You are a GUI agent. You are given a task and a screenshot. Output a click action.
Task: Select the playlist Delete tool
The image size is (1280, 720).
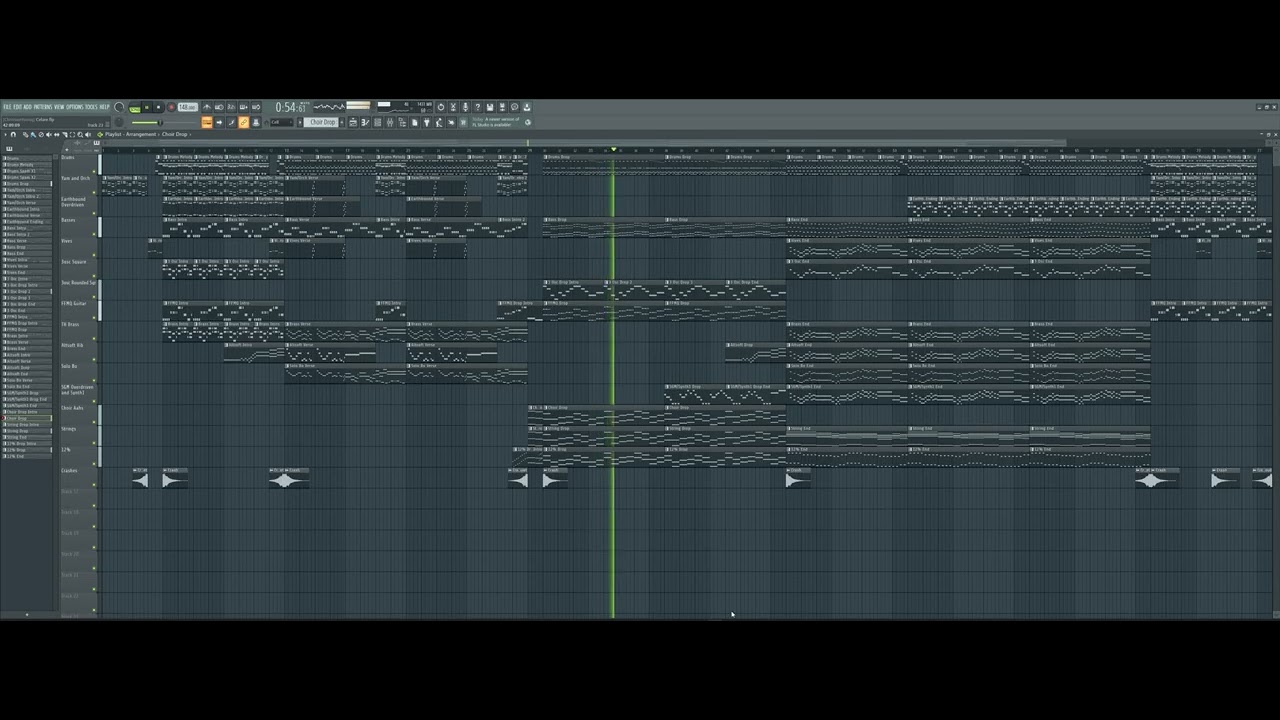(x=41, y=134)
